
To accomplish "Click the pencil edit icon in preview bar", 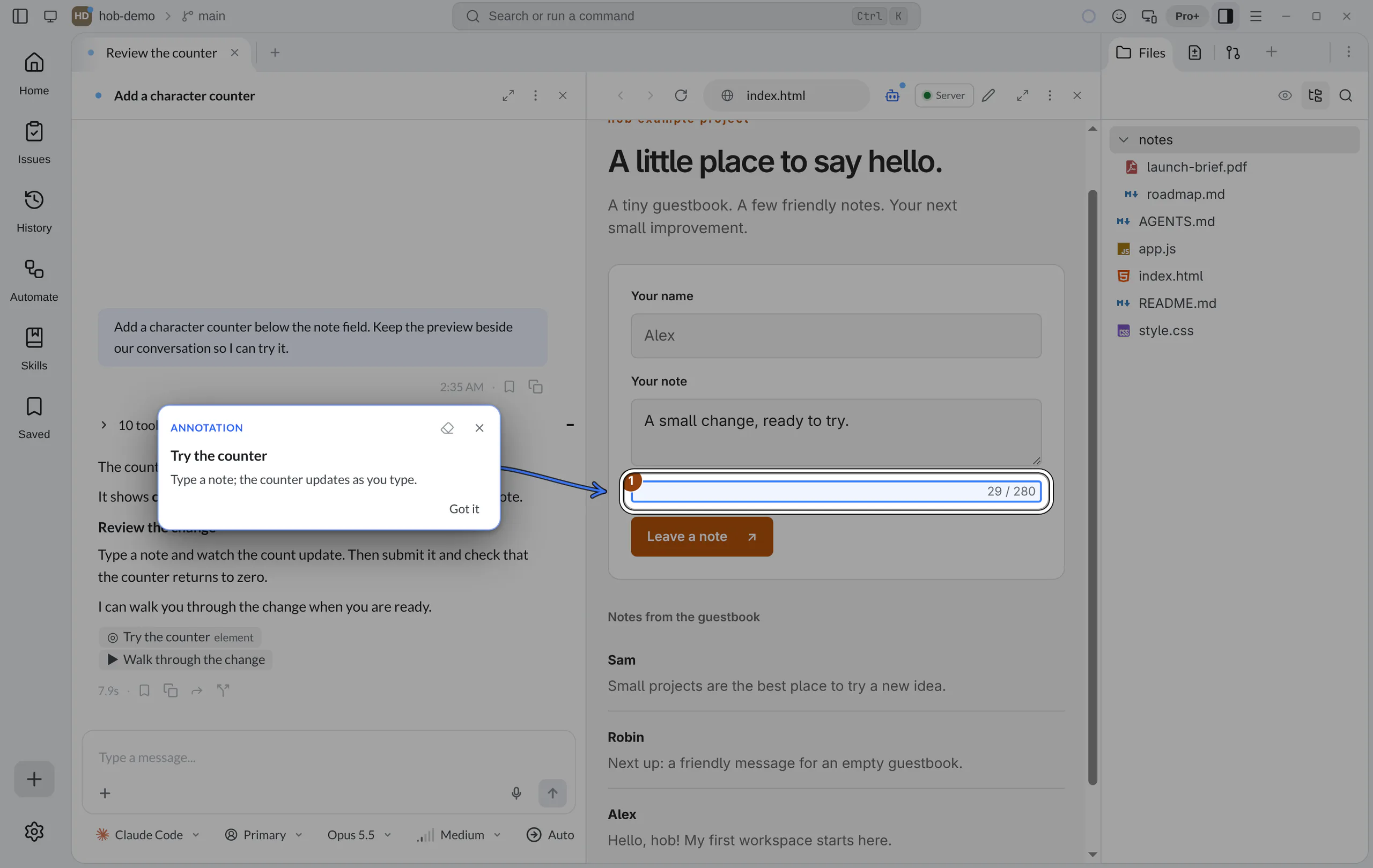I will tap(988, 95).
